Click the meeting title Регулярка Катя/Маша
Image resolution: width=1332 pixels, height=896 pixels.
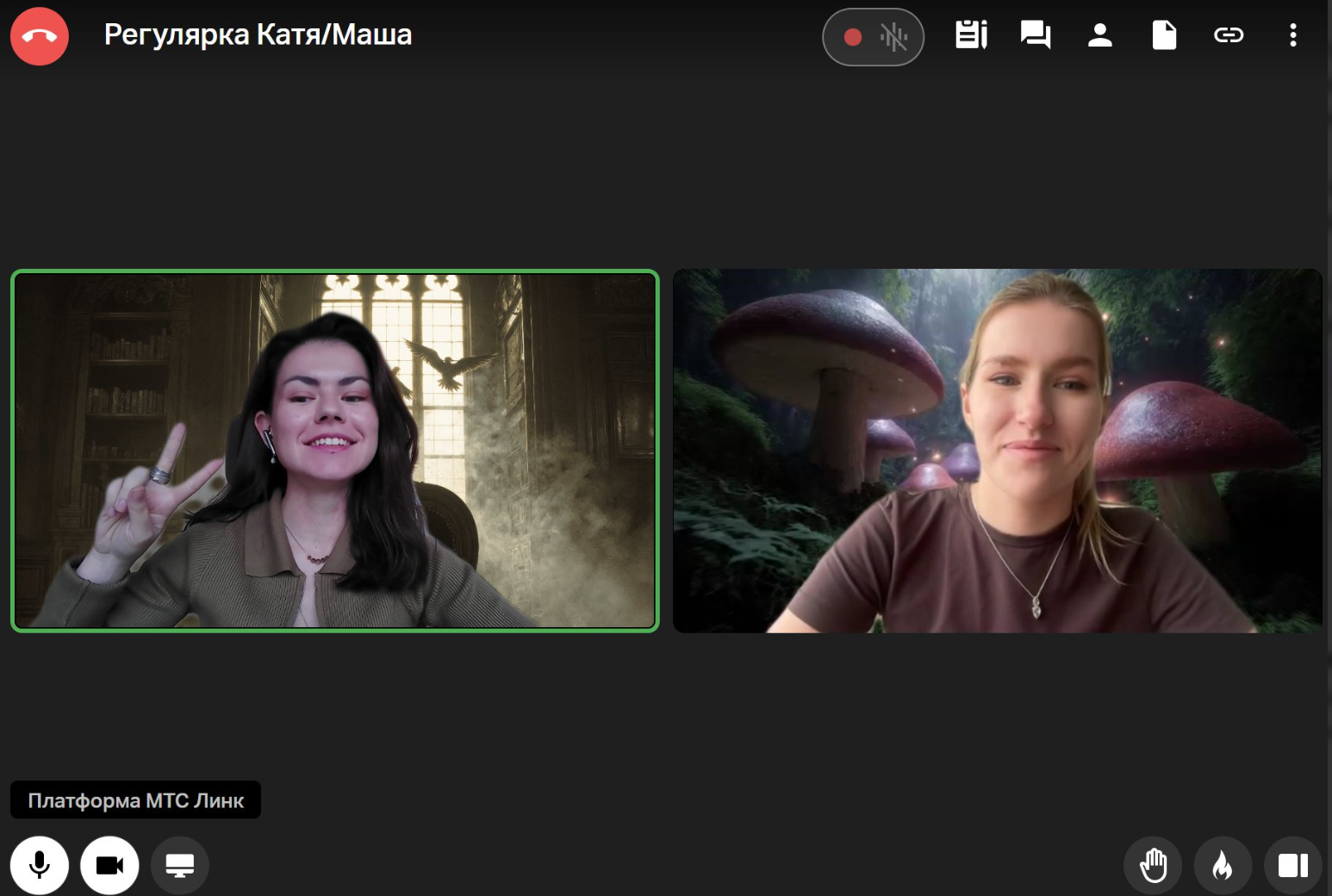coord(258,35)
